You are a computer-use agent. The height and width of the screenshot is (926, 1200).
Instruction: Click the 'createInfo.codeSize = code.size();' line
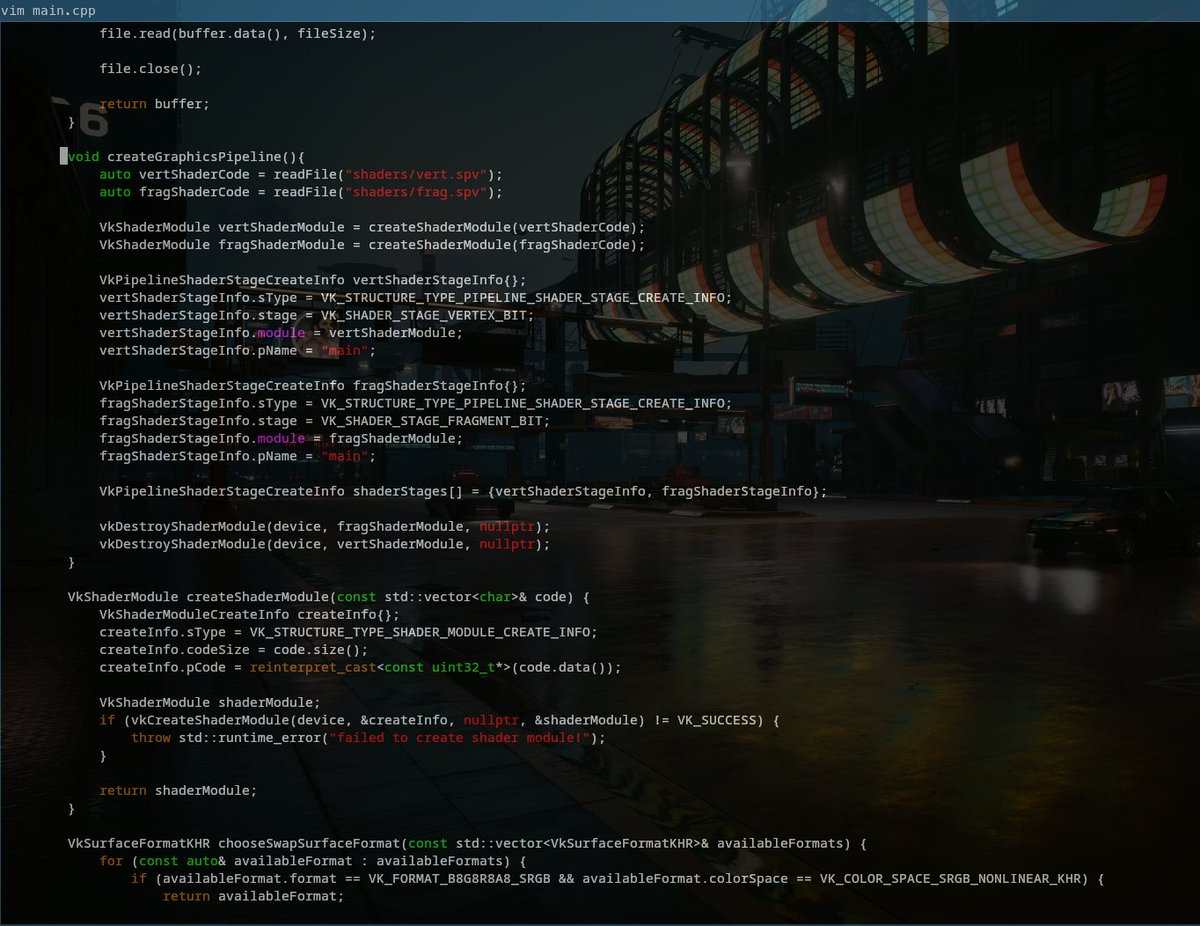(234, 651)
